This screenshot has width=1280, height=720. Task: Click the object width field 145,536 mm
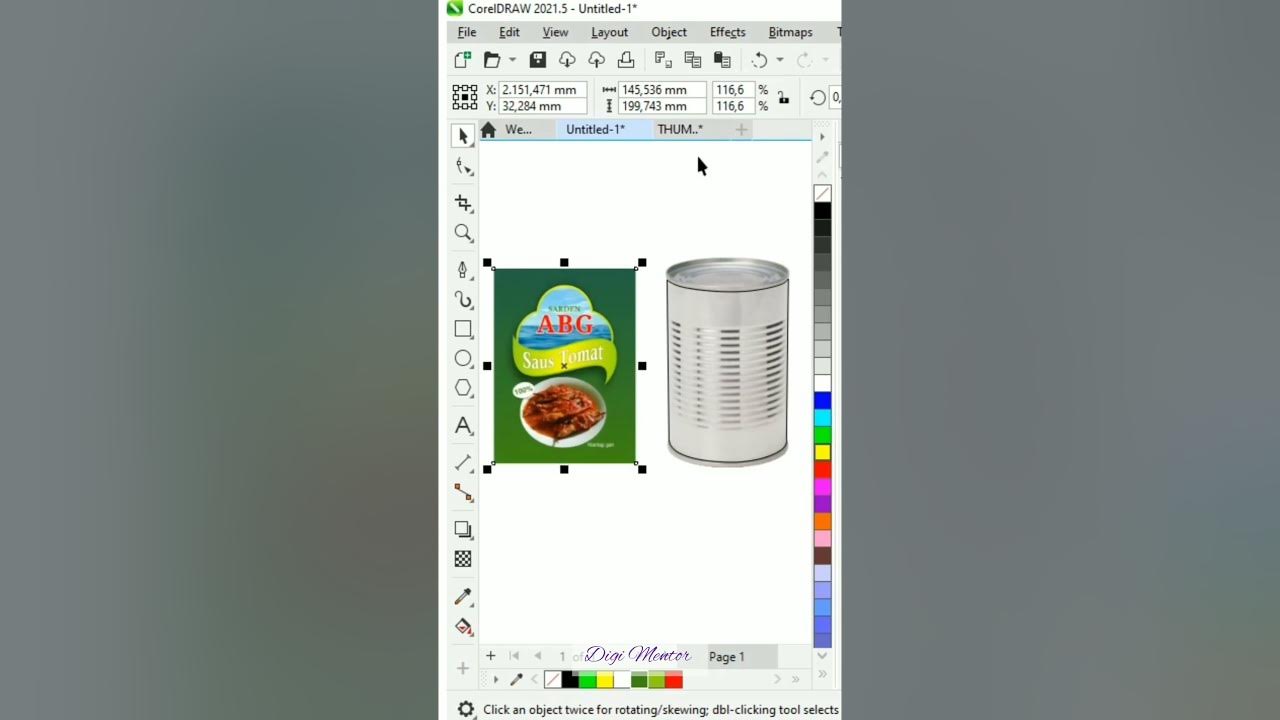(662, 90)
